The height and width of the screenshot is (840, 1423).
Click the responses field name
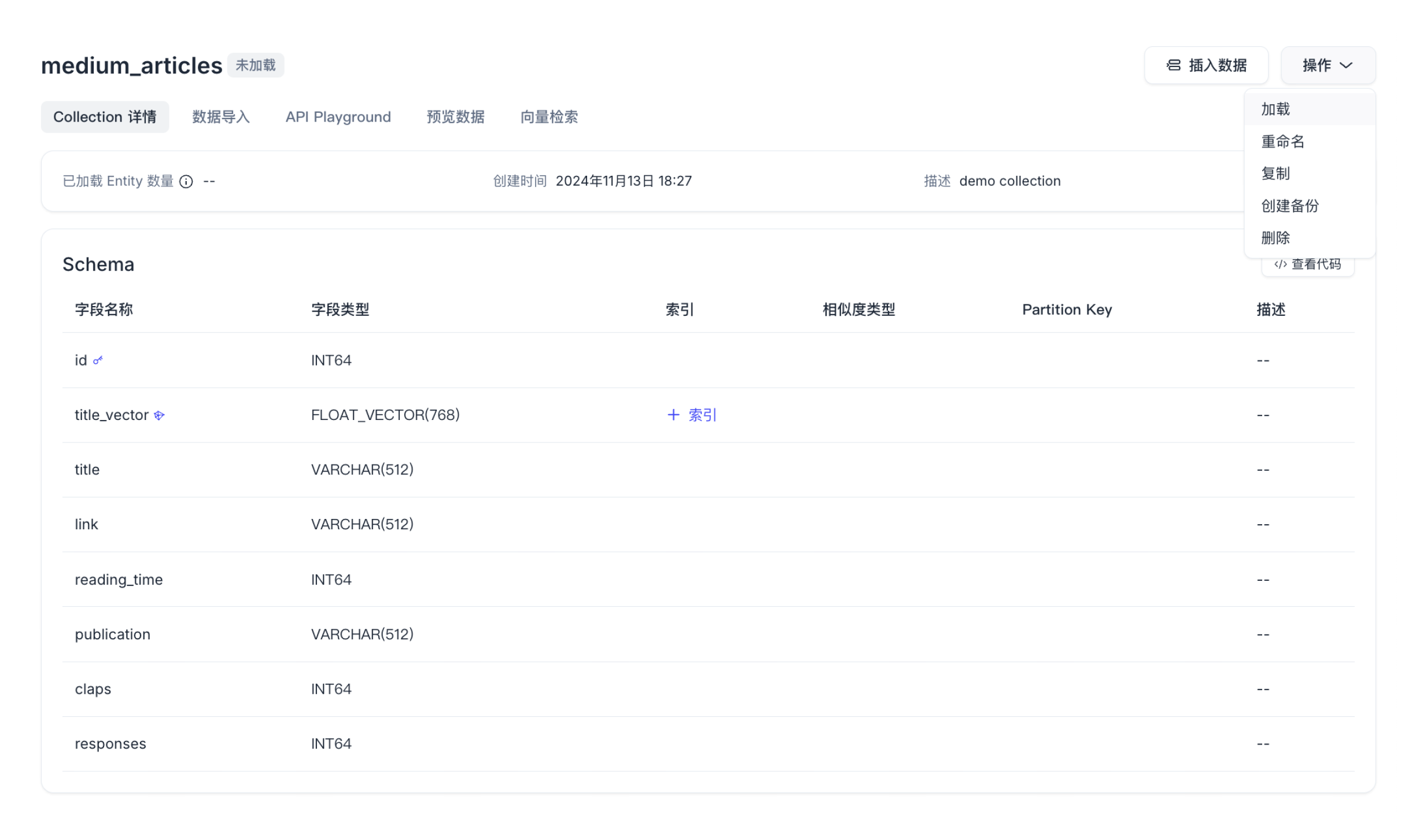click(x=110, y=744)
